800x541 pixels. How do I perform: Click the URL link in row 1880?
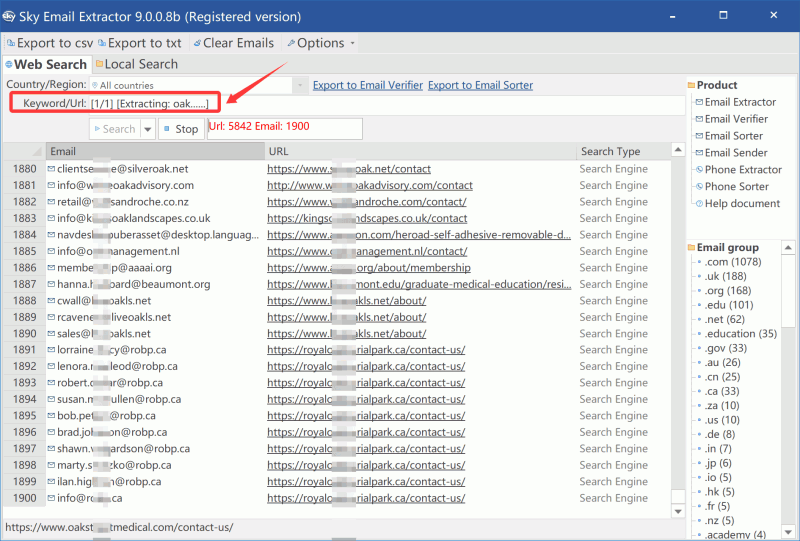(x=348, y=169)
